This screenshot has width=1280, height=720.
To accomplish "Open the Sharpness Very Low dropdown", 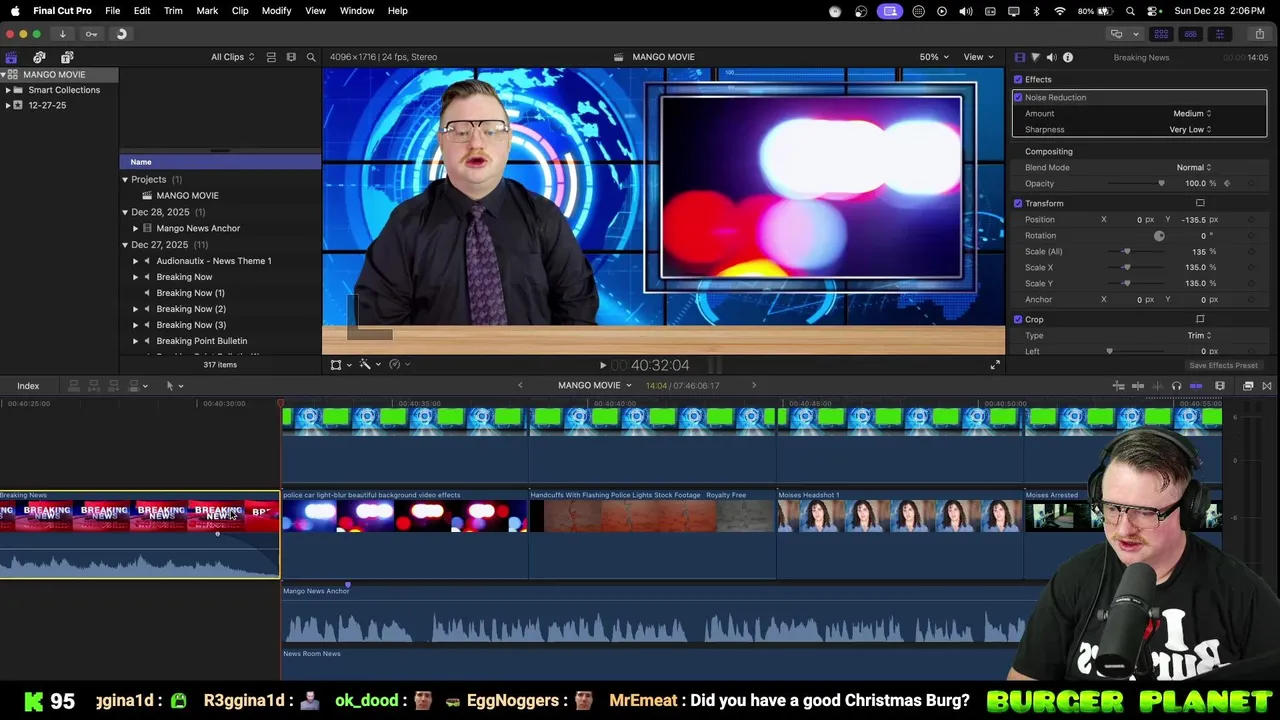I will point(1190,129).
